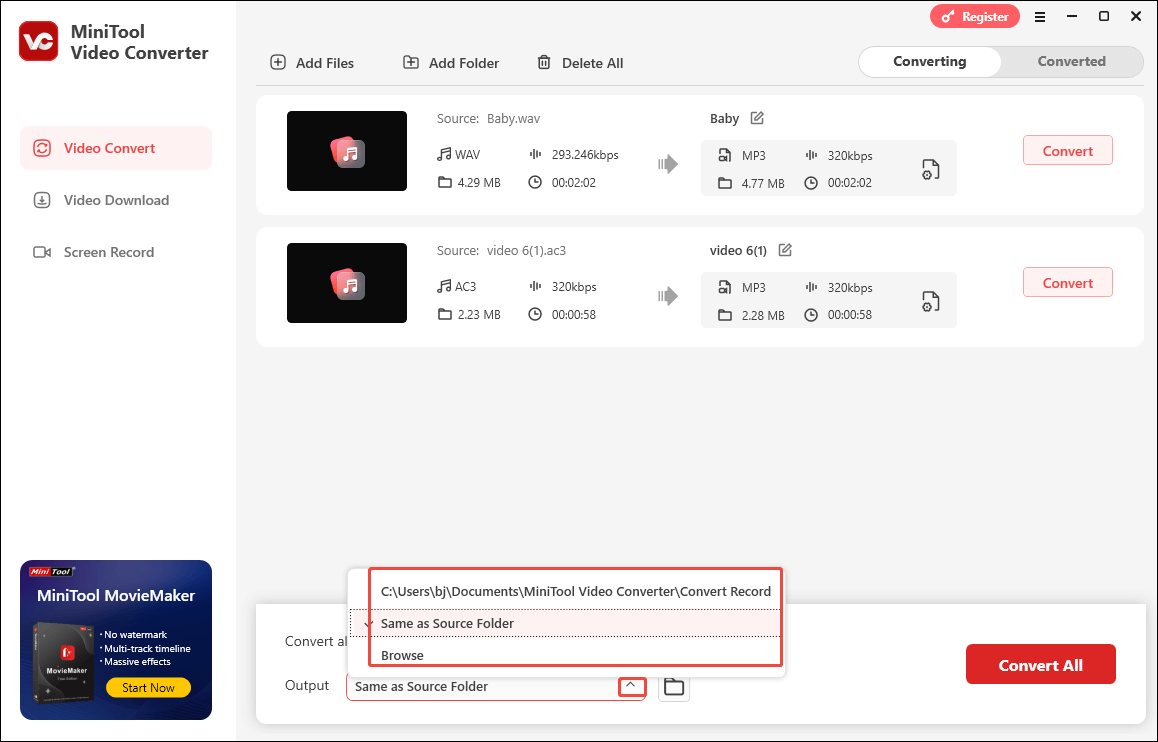The height and width of the screenshot is (742, 1158).
Task: Select the Convert Record path option
Action: [575, 591]
